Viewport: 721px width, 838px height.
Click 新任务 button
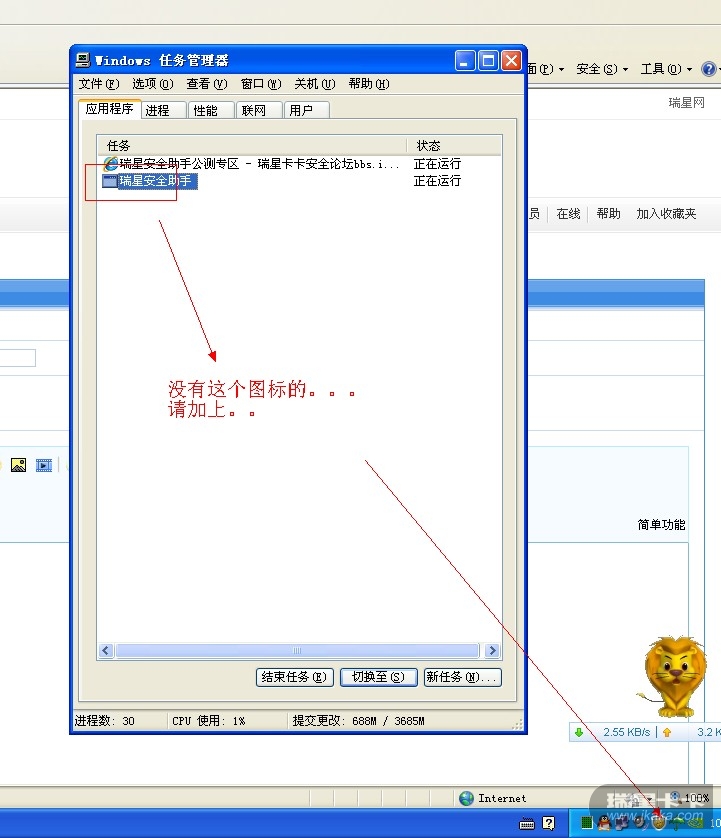462,677
